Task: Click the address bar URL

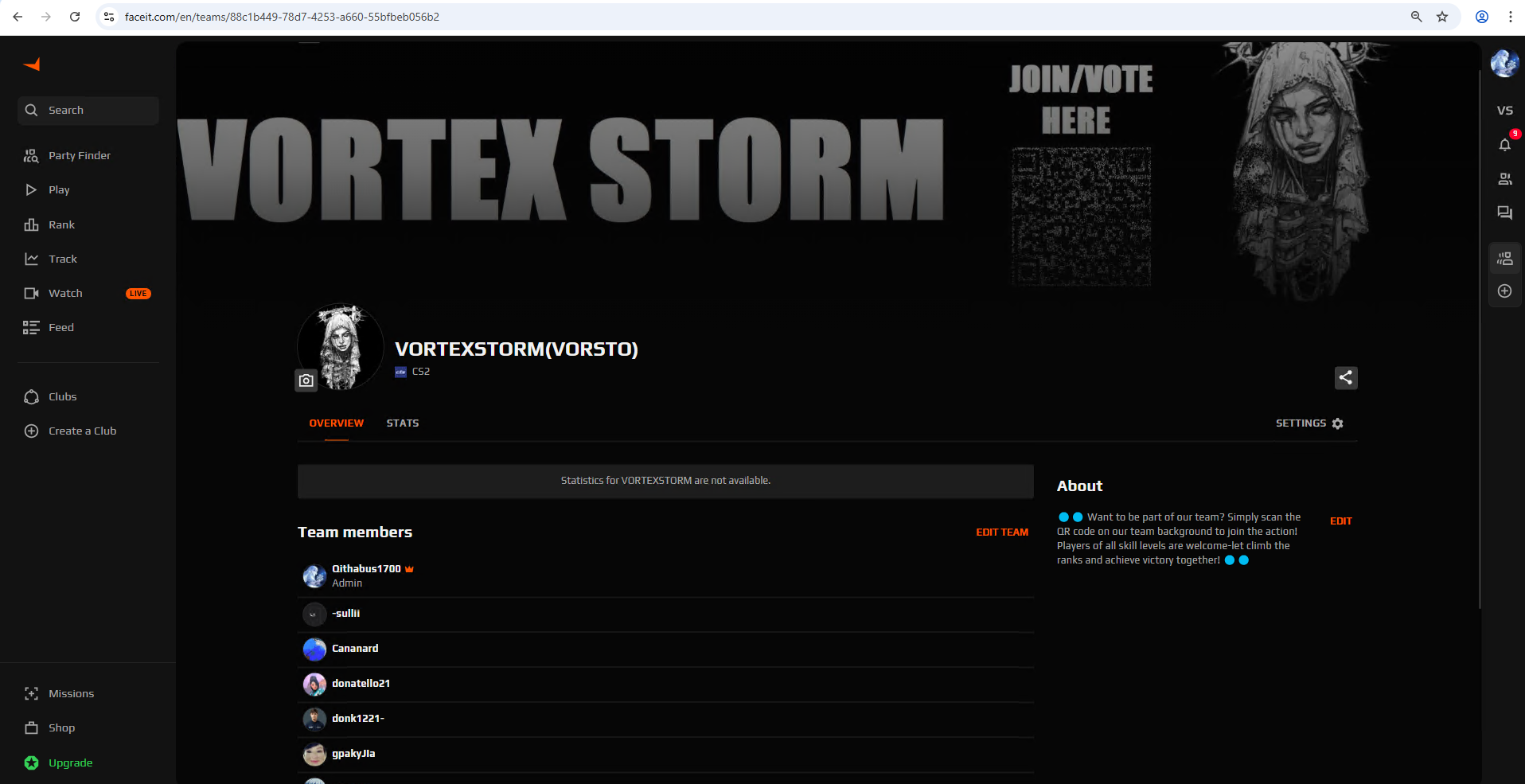Action: pos(282,17)
